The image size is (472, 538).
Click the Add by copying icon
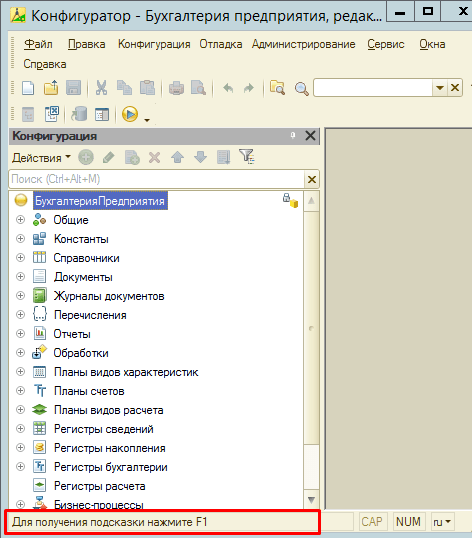(132, 158)
